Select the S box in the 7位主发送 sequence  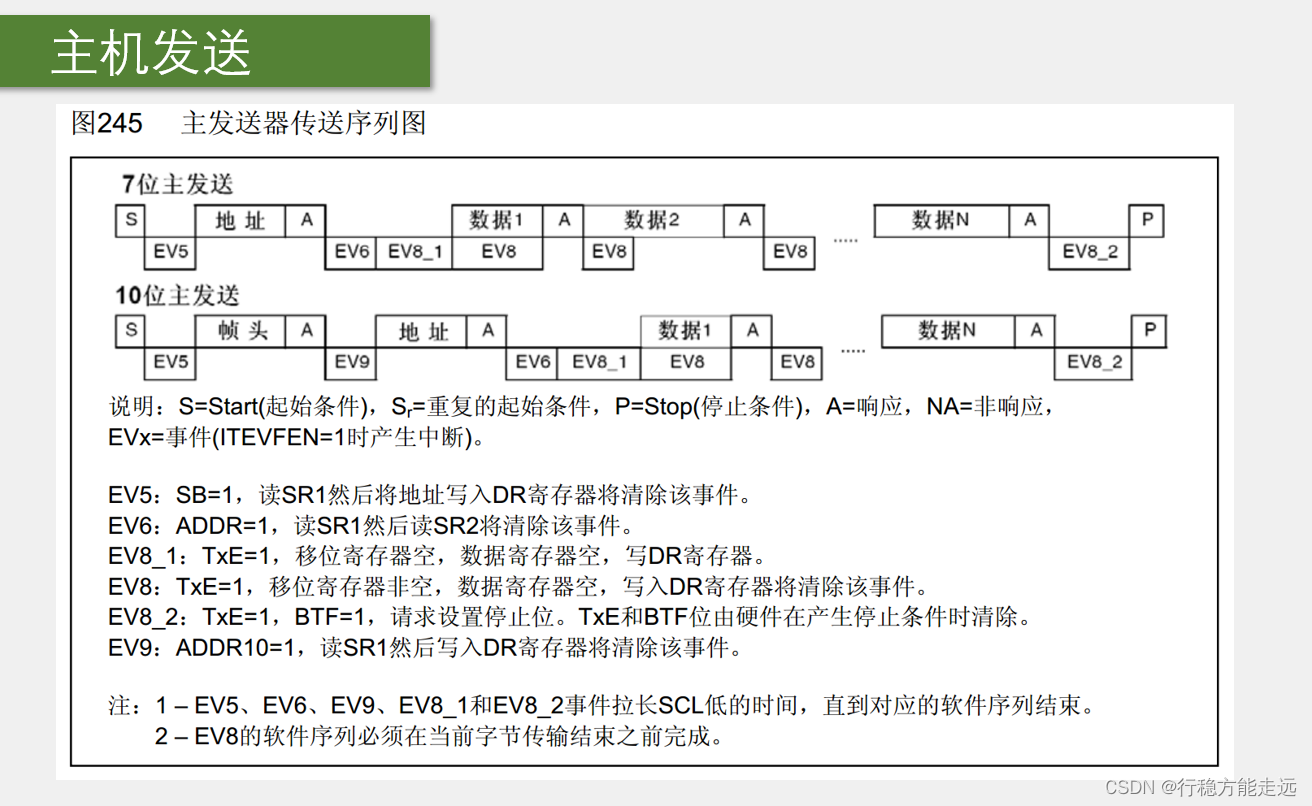(131, 221)
